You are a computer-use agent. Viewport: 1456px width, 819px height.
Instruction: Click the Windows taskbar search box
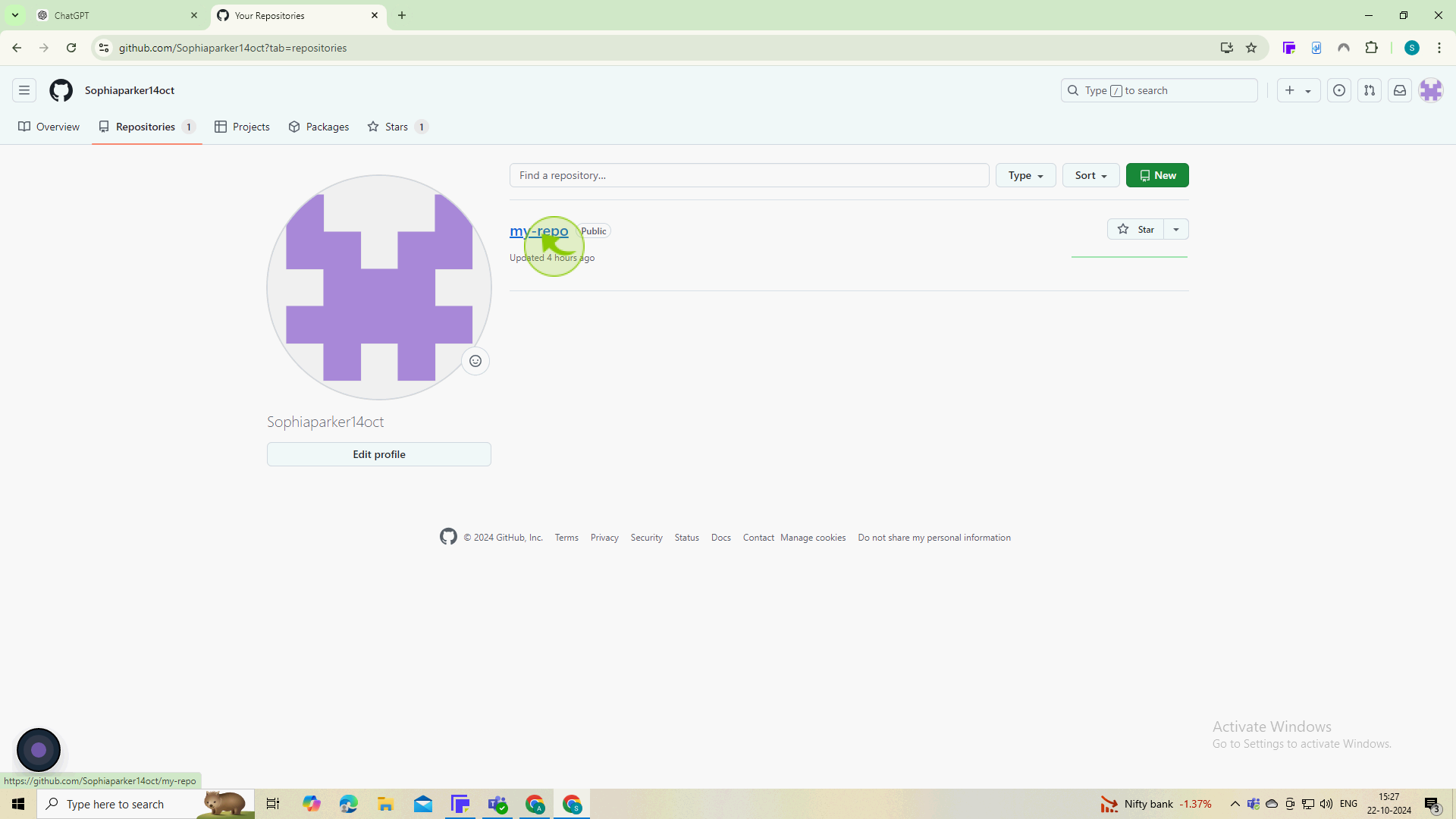(x=146, y=804)
